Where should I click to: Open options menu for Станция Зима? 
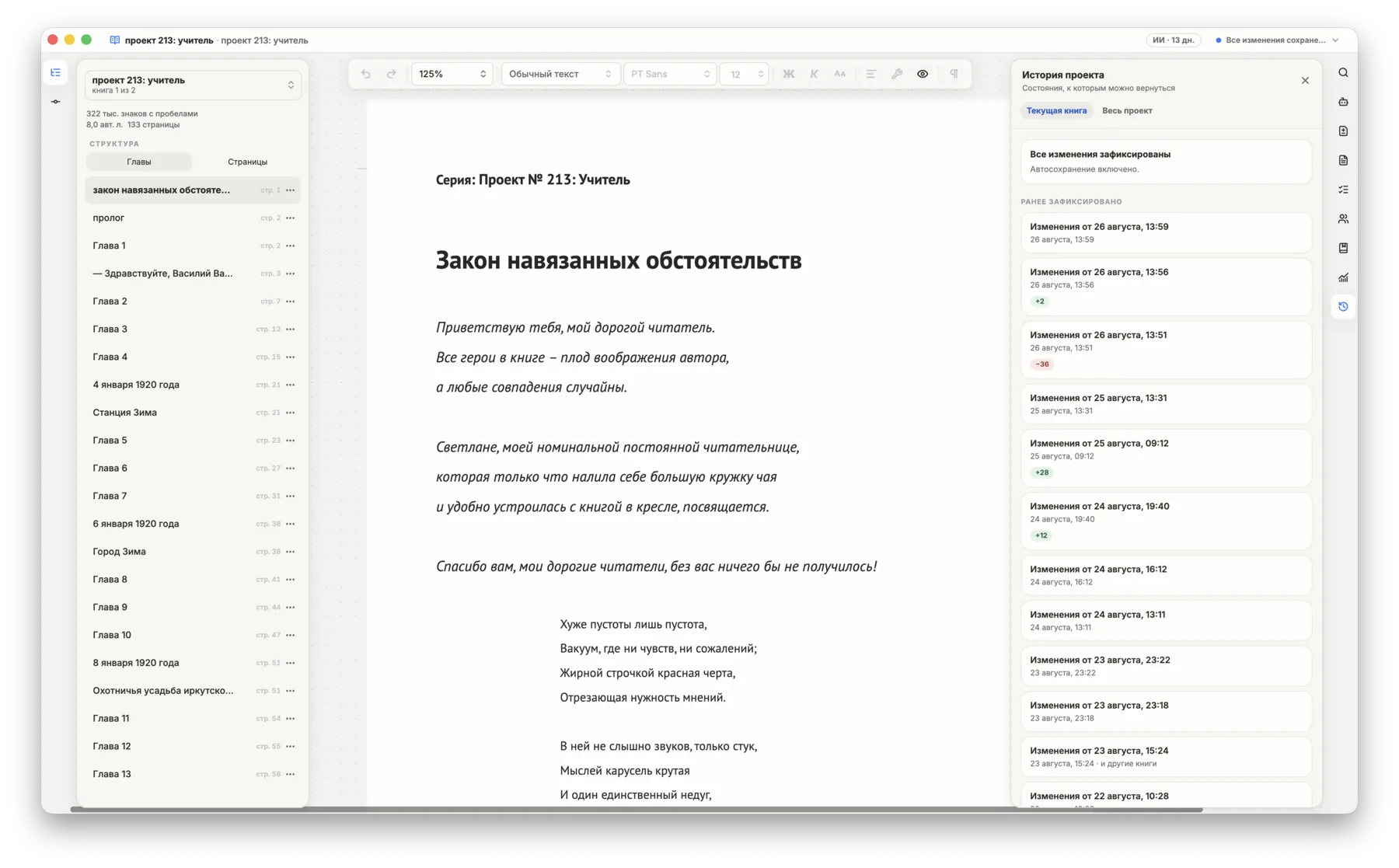pyautogui.click(x=291, y=413)
